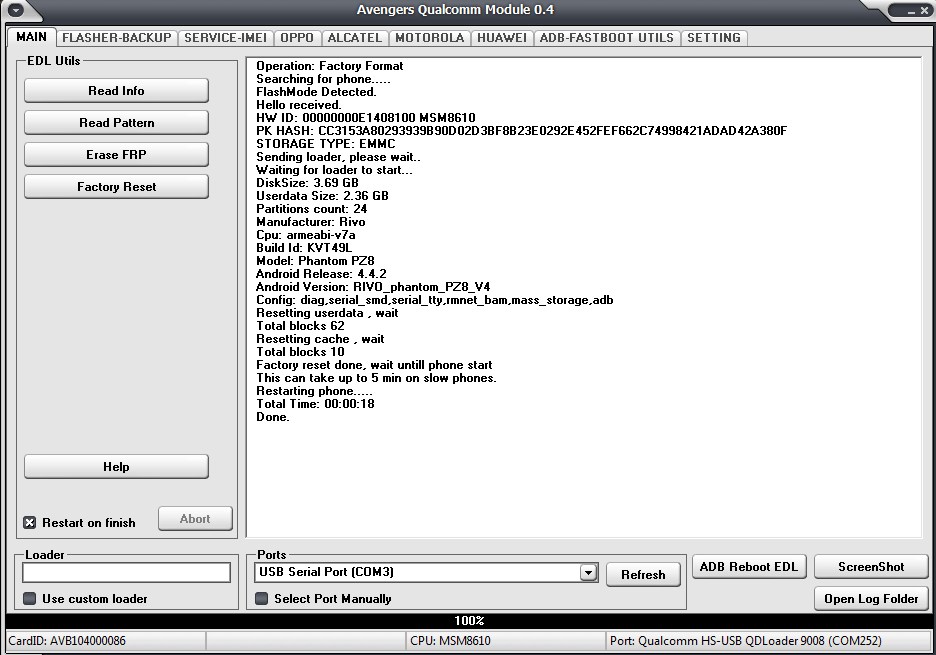Open the top-left window menu arrow icon
This screenshot has height=655, width=936.
click(x=16, y=10)
